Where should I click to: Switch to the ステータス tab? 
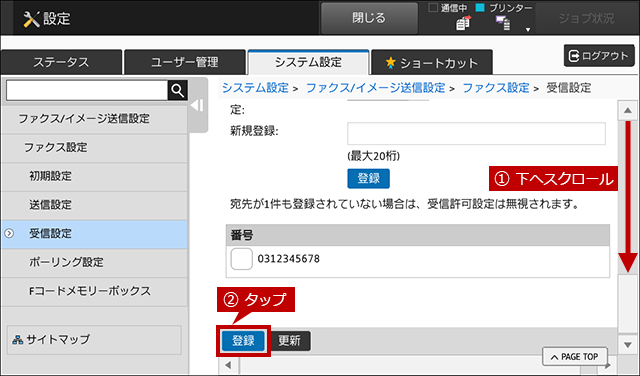(x=61, y=62)
